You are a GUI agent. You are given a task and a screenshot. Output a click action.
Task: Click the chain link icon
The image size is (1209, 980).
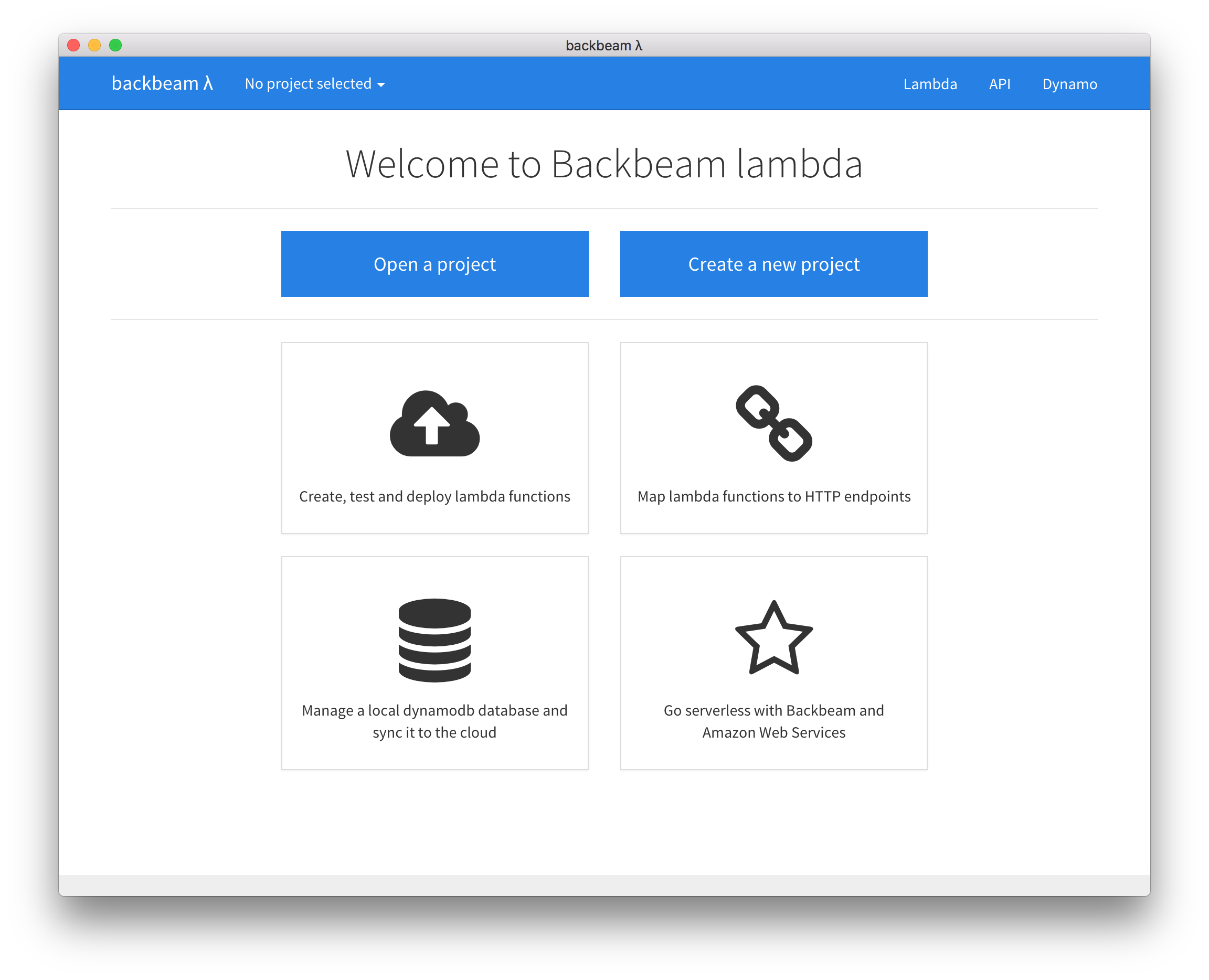(773, 423)
